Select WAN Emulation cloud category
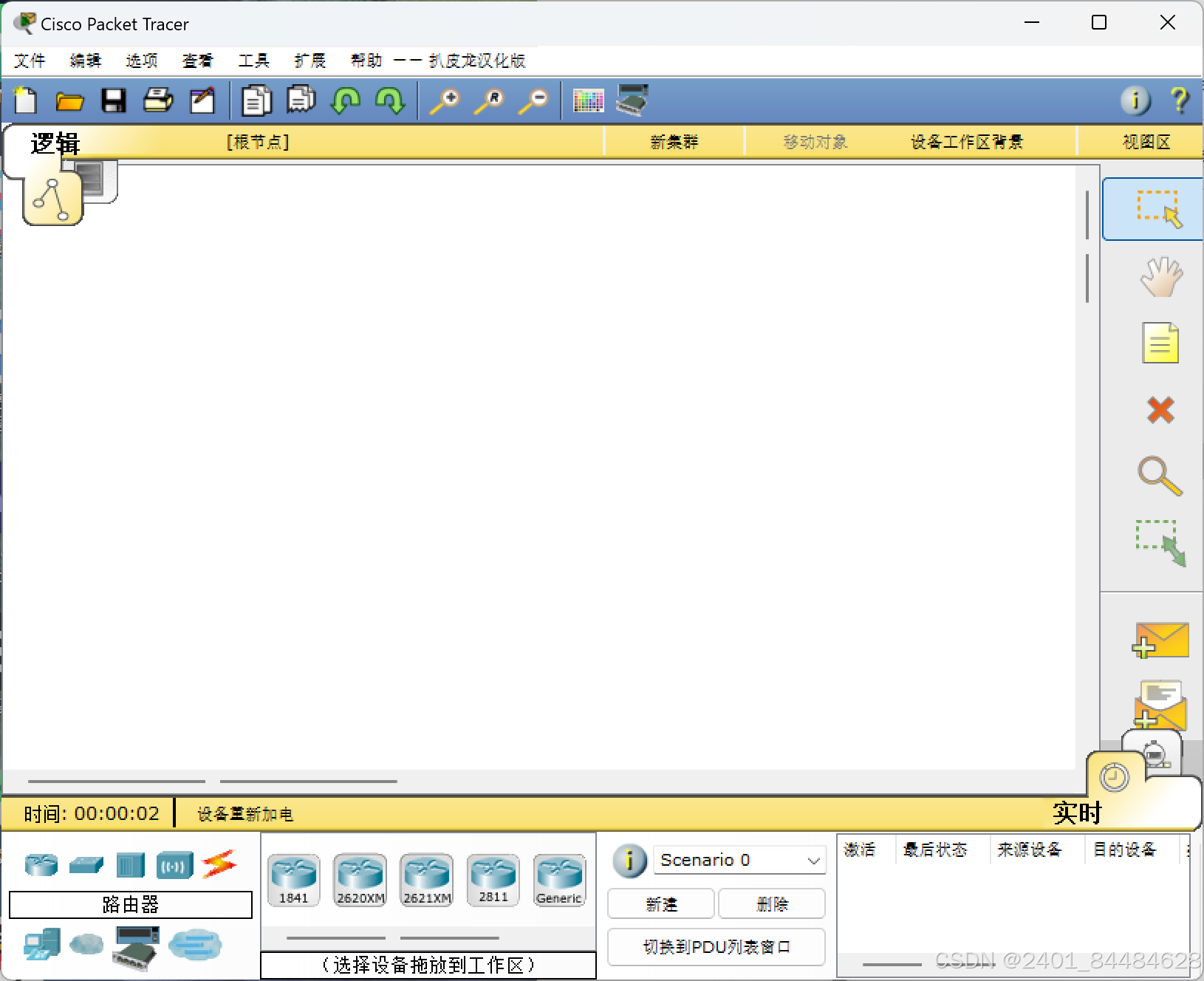The image size is (1204, 981). click(x=86, y=943)
